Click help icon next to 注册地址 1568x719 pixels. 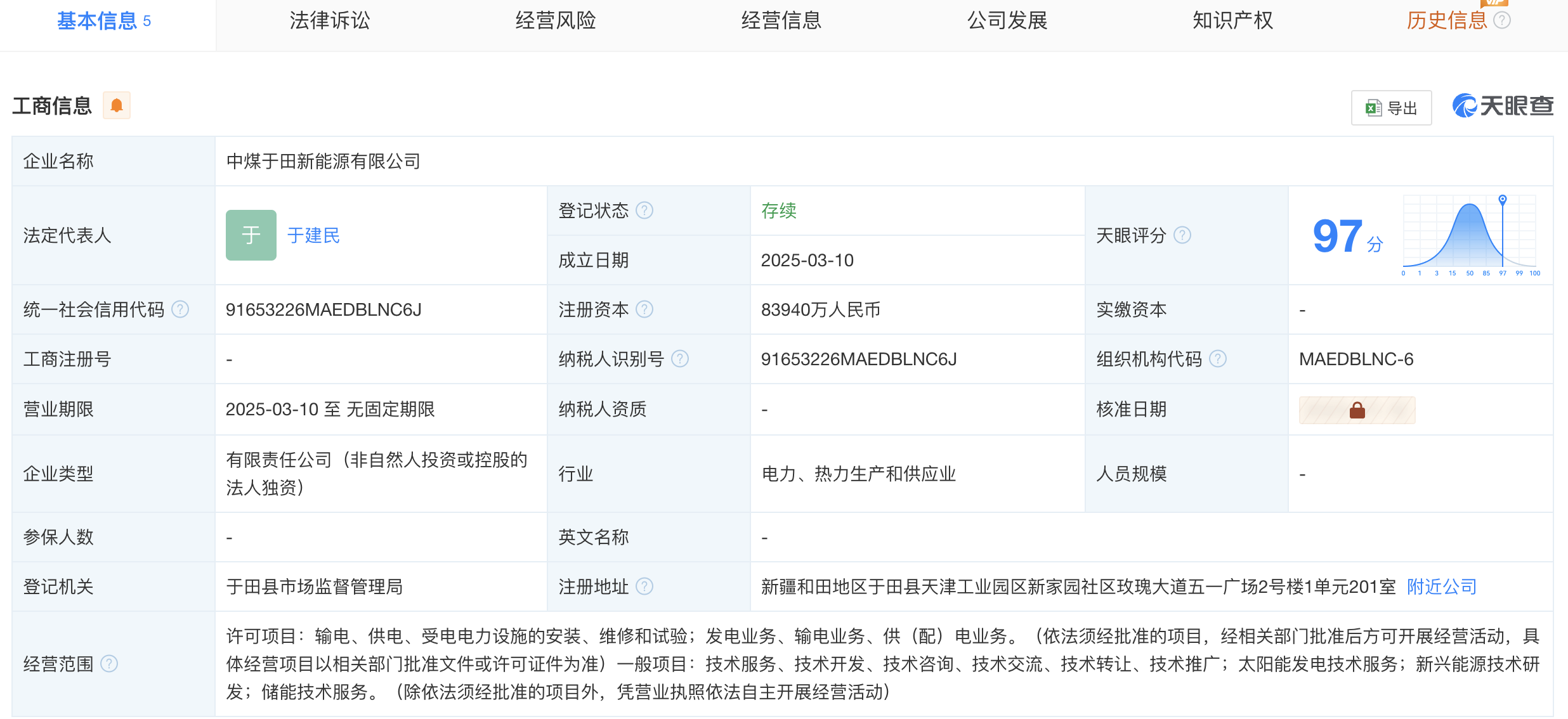pyautogui.click(x=644, y=586)
